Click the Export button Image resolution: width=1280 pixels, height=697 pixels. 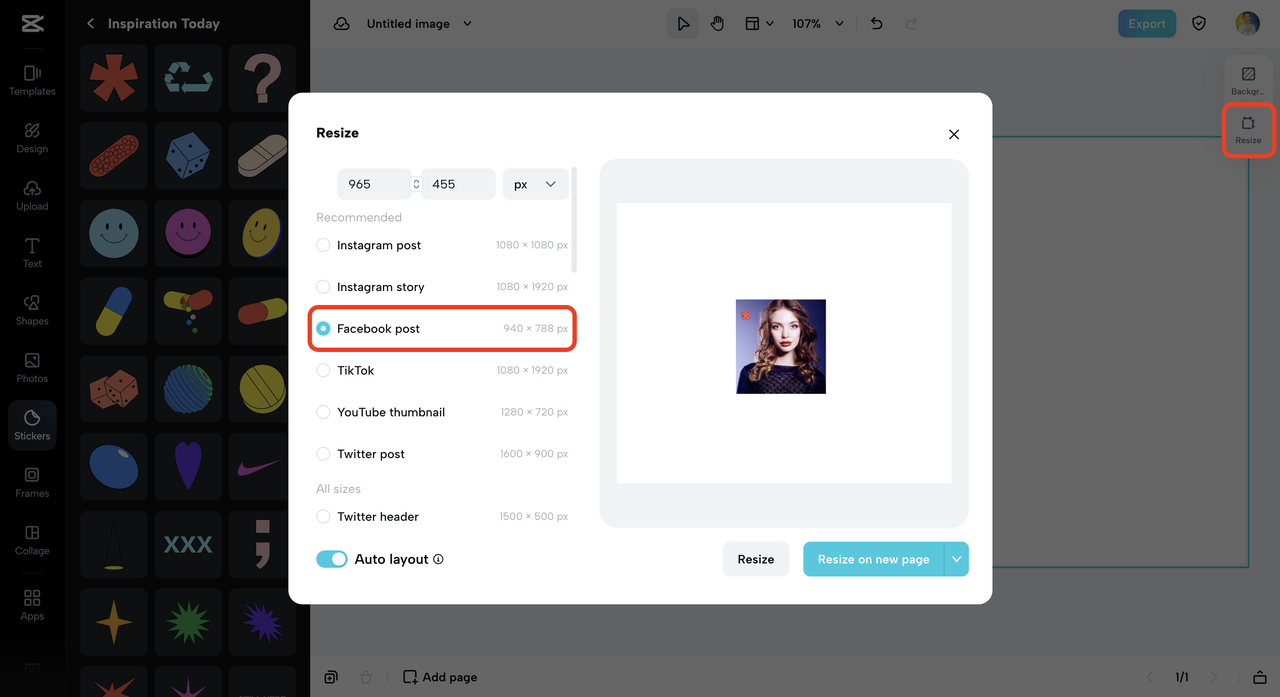click(1147, 23)
